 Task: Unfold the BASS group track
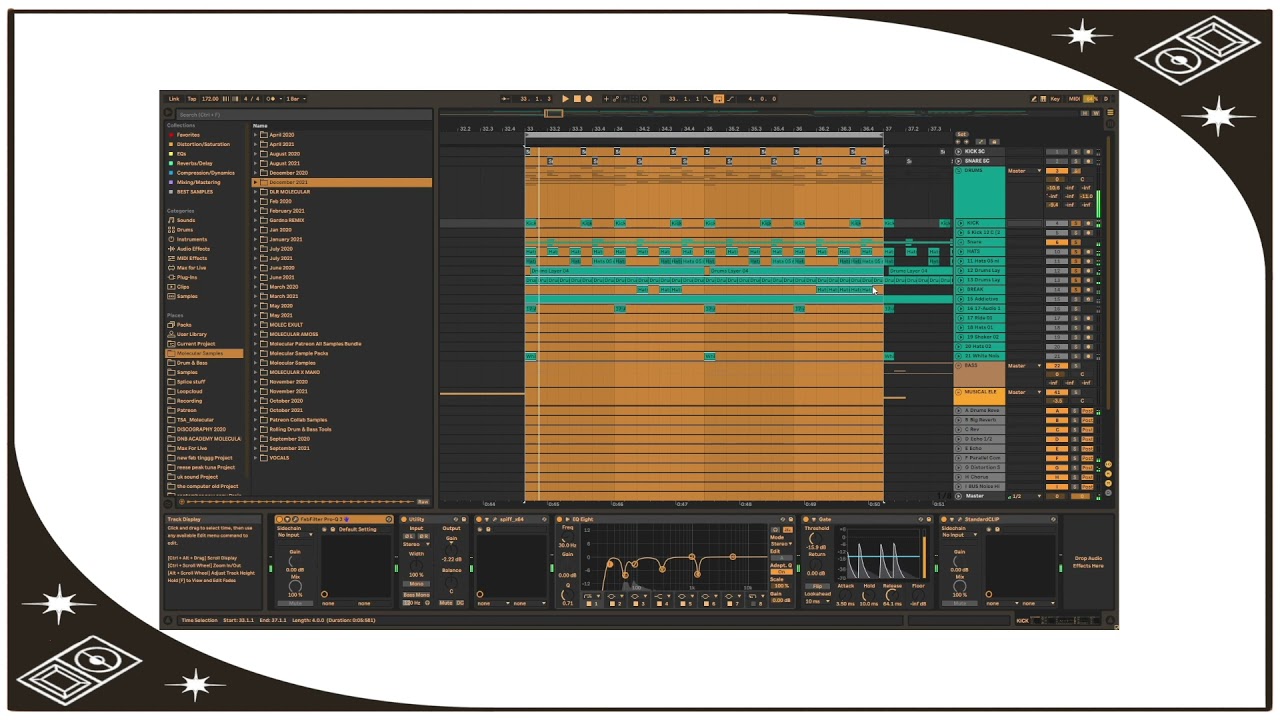coord(959,366)
